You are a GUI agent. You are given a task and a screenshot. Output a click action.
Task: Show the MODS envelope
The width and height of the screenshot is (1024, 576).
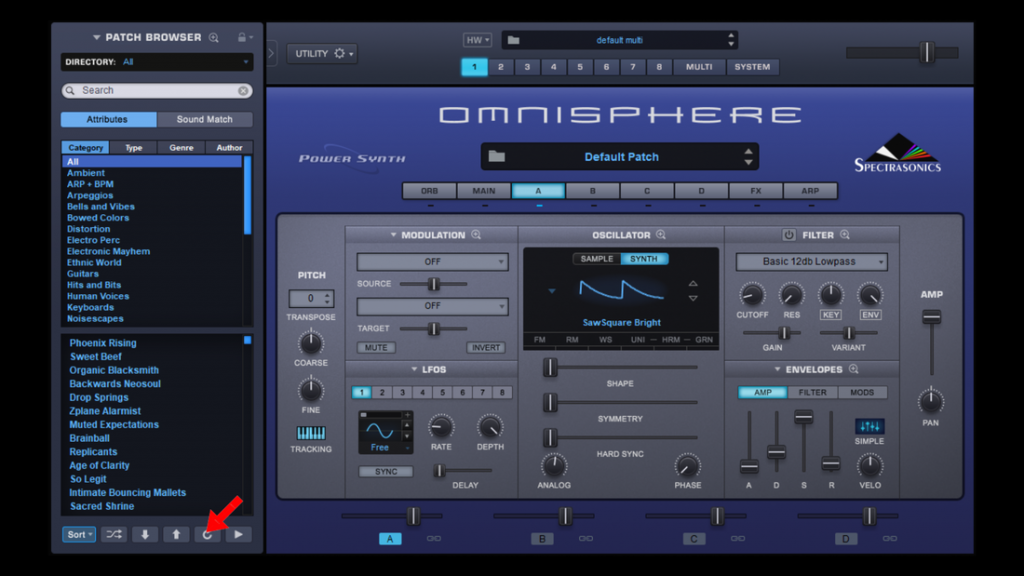[x=862, y=392]
